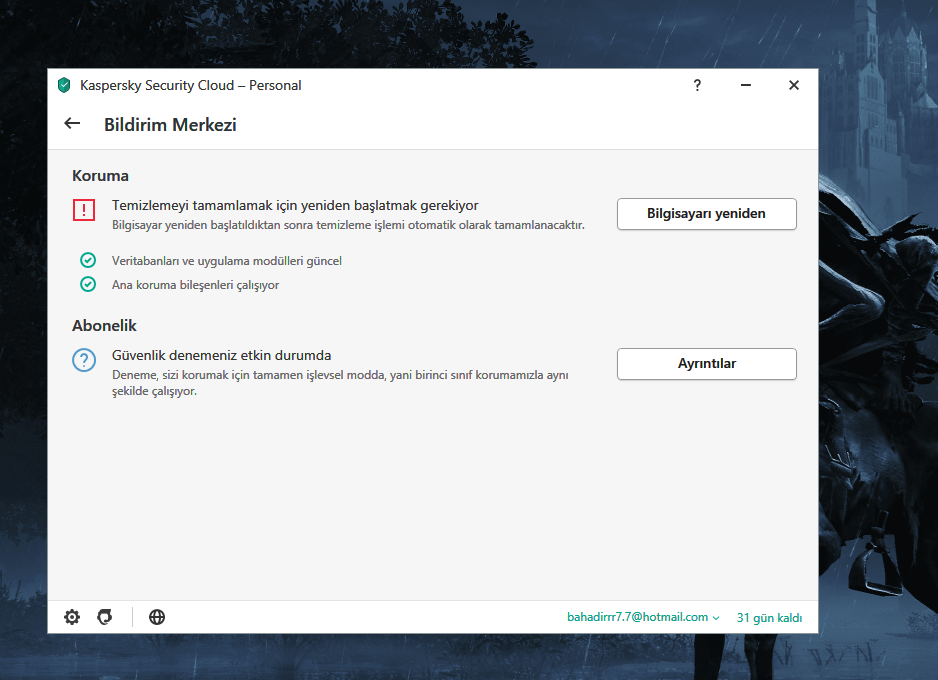Open Ayrıntılar subscription details
Image resolution: width=938 pixels, height=680 pixels.
706,364
